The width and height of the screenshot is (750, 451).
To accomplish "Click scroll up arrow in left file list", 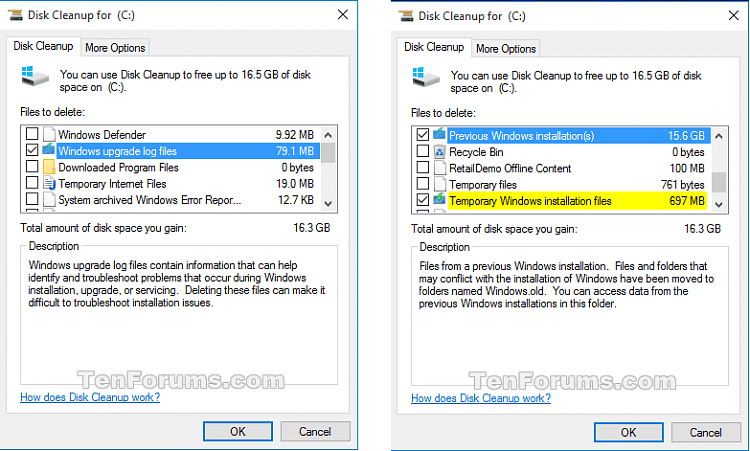I will pos(328,135).
